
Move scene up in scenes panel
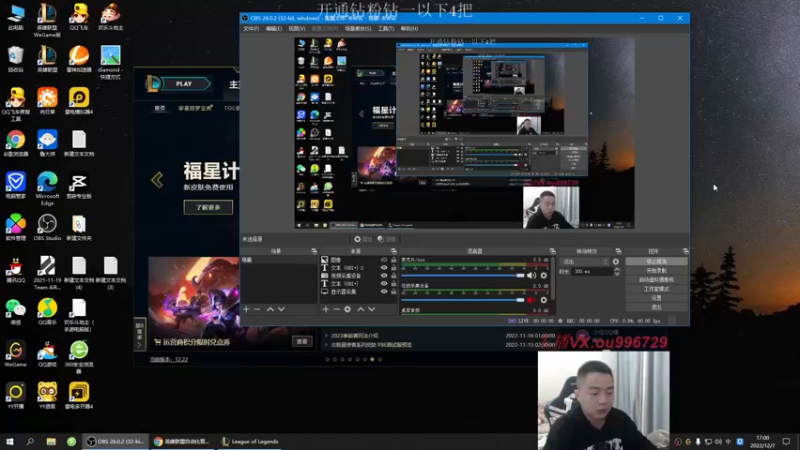(x=270, y=309)
